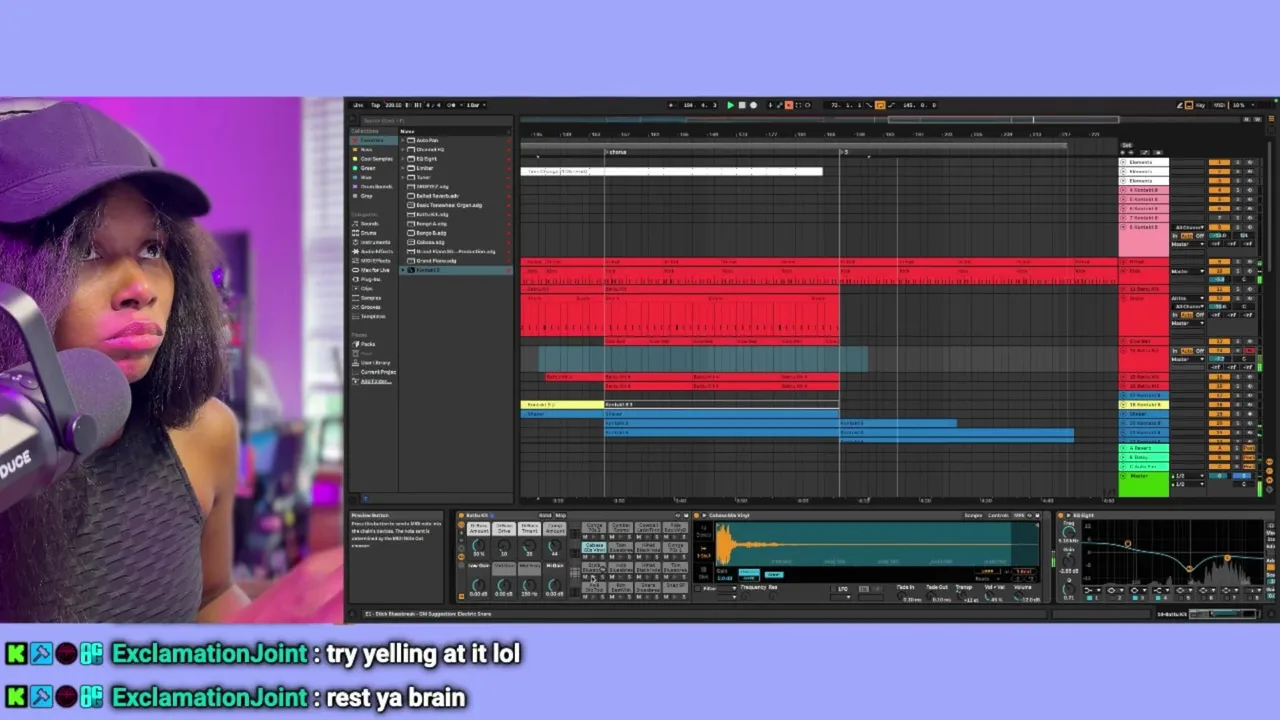Select Favorites in Collections
1280x720 pixels.
click(372, 140)
